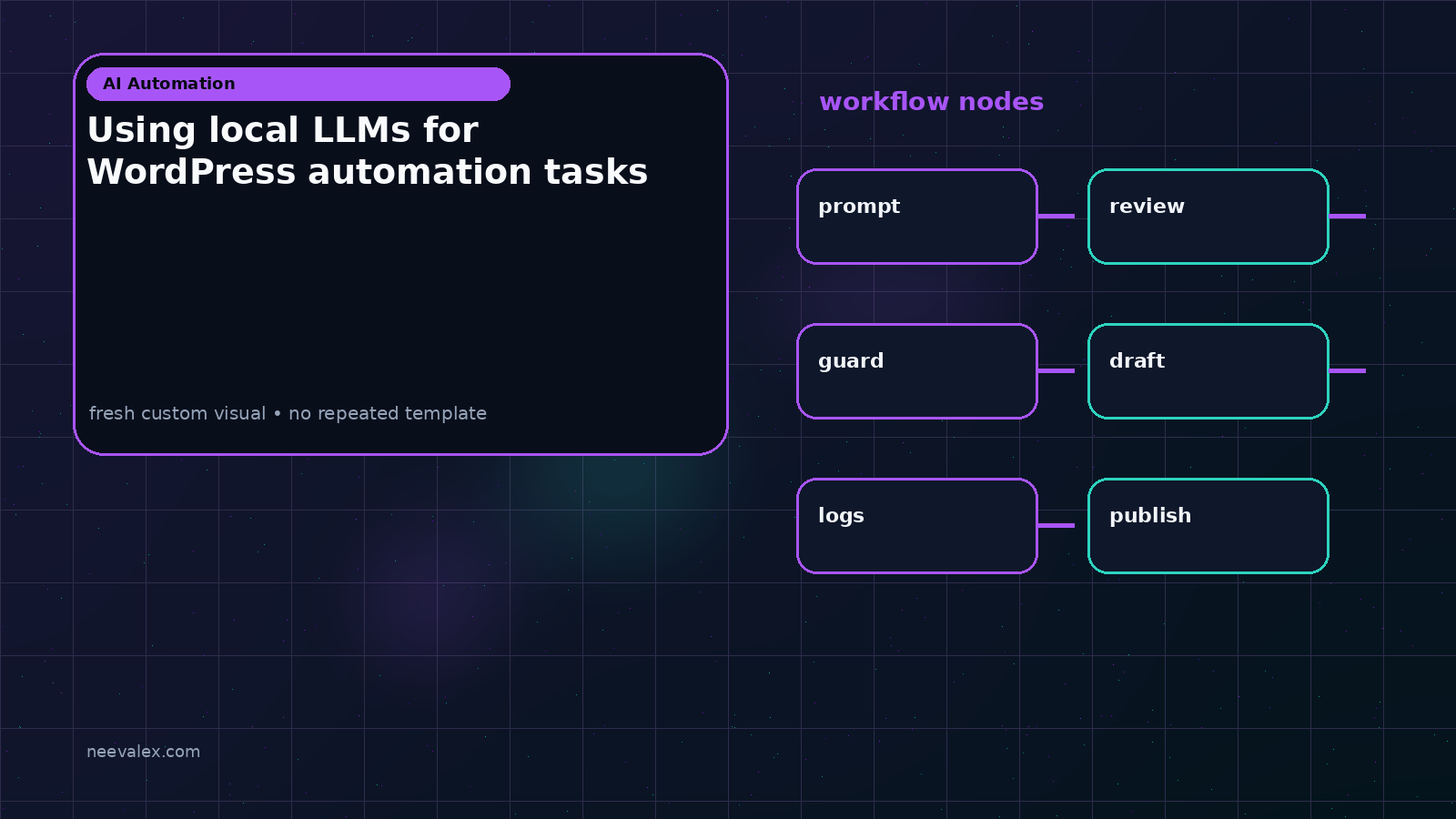
Task: Select the review workflow node
Action: tap(1208, 217)
